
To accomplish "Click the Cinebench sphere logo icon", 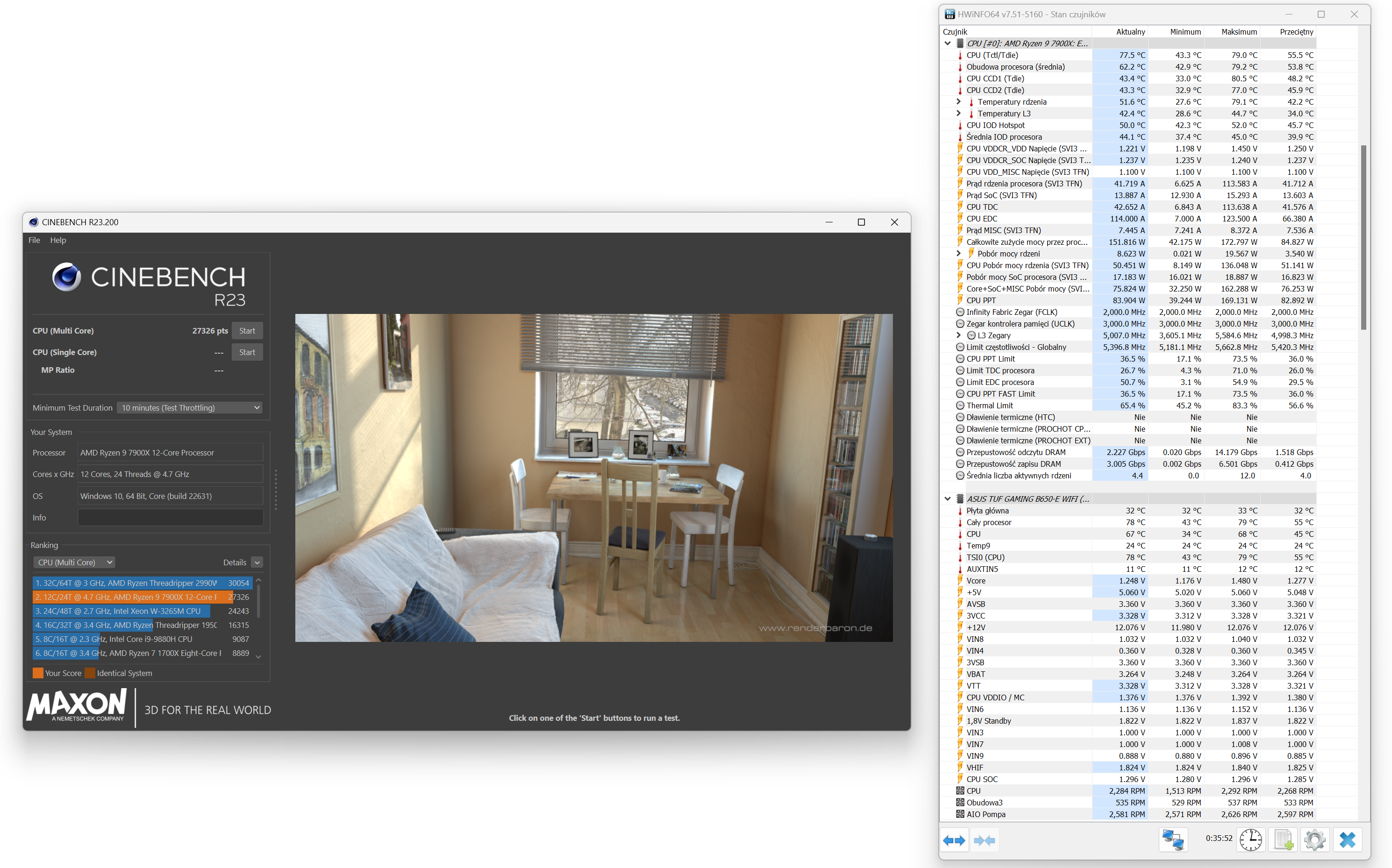I will [67, 277].
